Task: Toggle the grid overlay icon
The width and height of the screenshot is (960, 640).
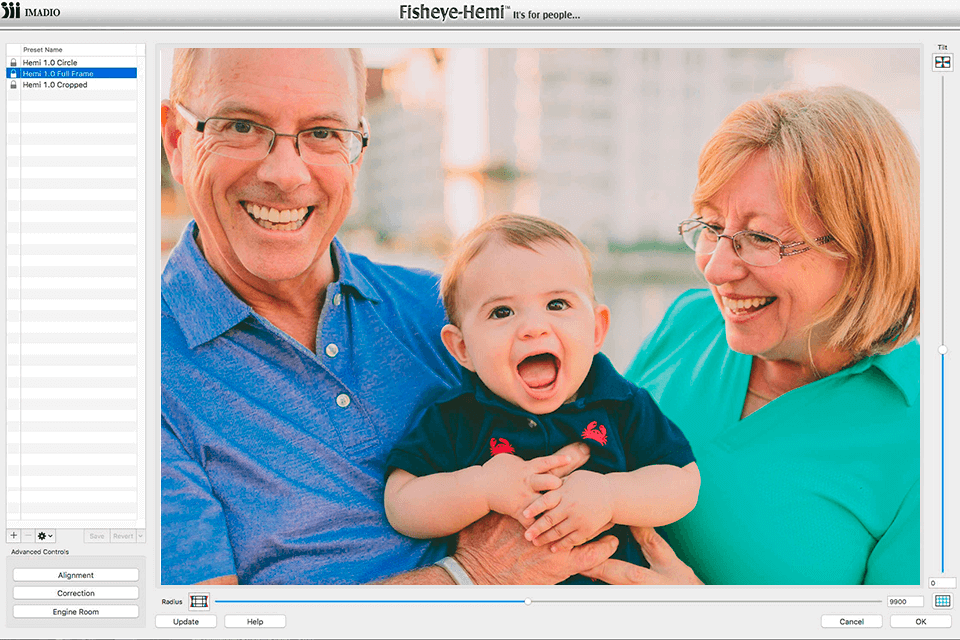Action: [x=942, y=601]
